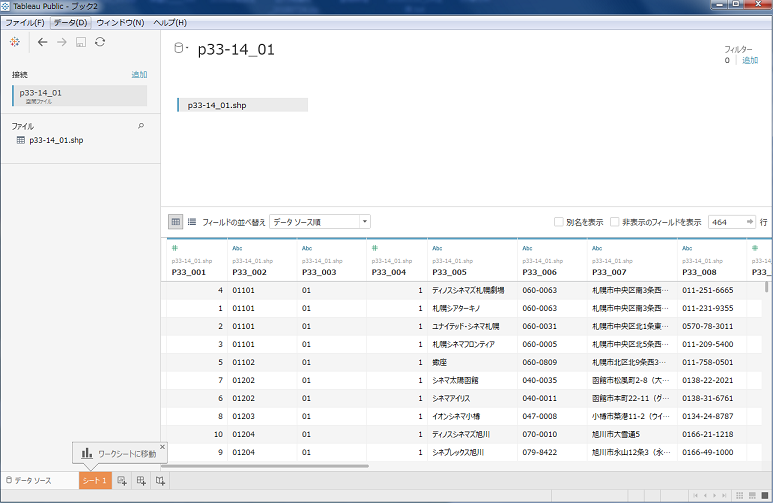Add a new worksheet icon

point(122,481)
